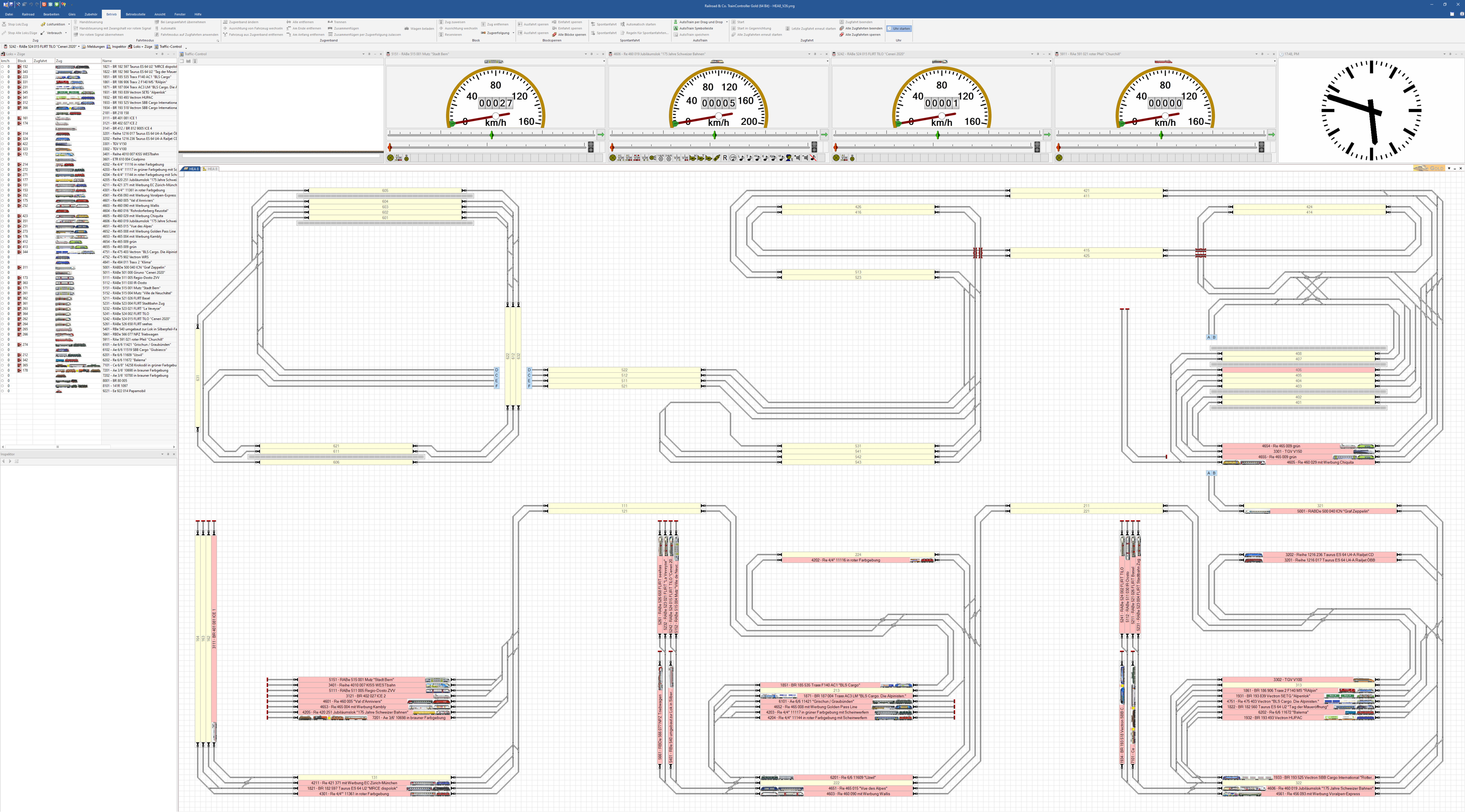Pin the Traffic-Control panel

tap(369, 54)
